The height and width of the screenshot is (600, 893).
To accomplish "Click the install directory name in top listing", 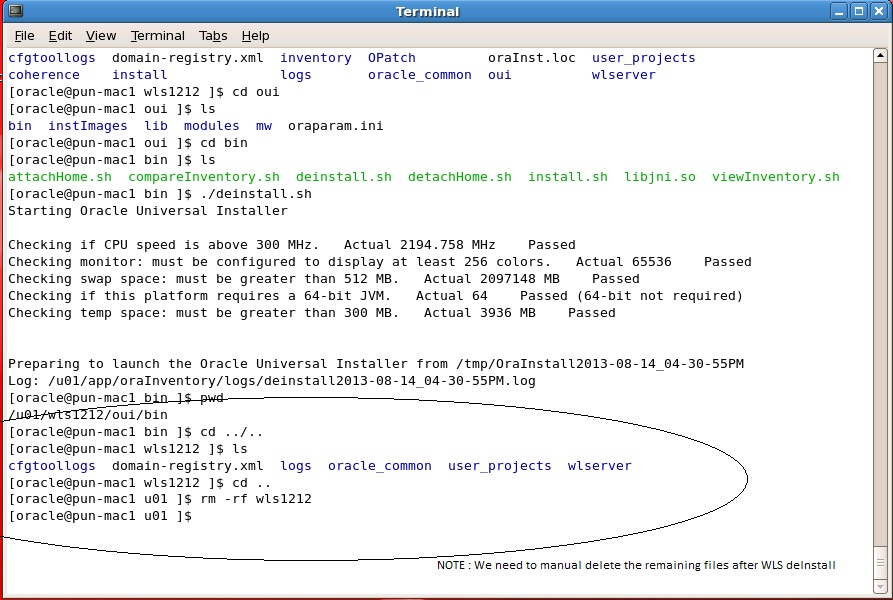I will (x=140, y=75).
